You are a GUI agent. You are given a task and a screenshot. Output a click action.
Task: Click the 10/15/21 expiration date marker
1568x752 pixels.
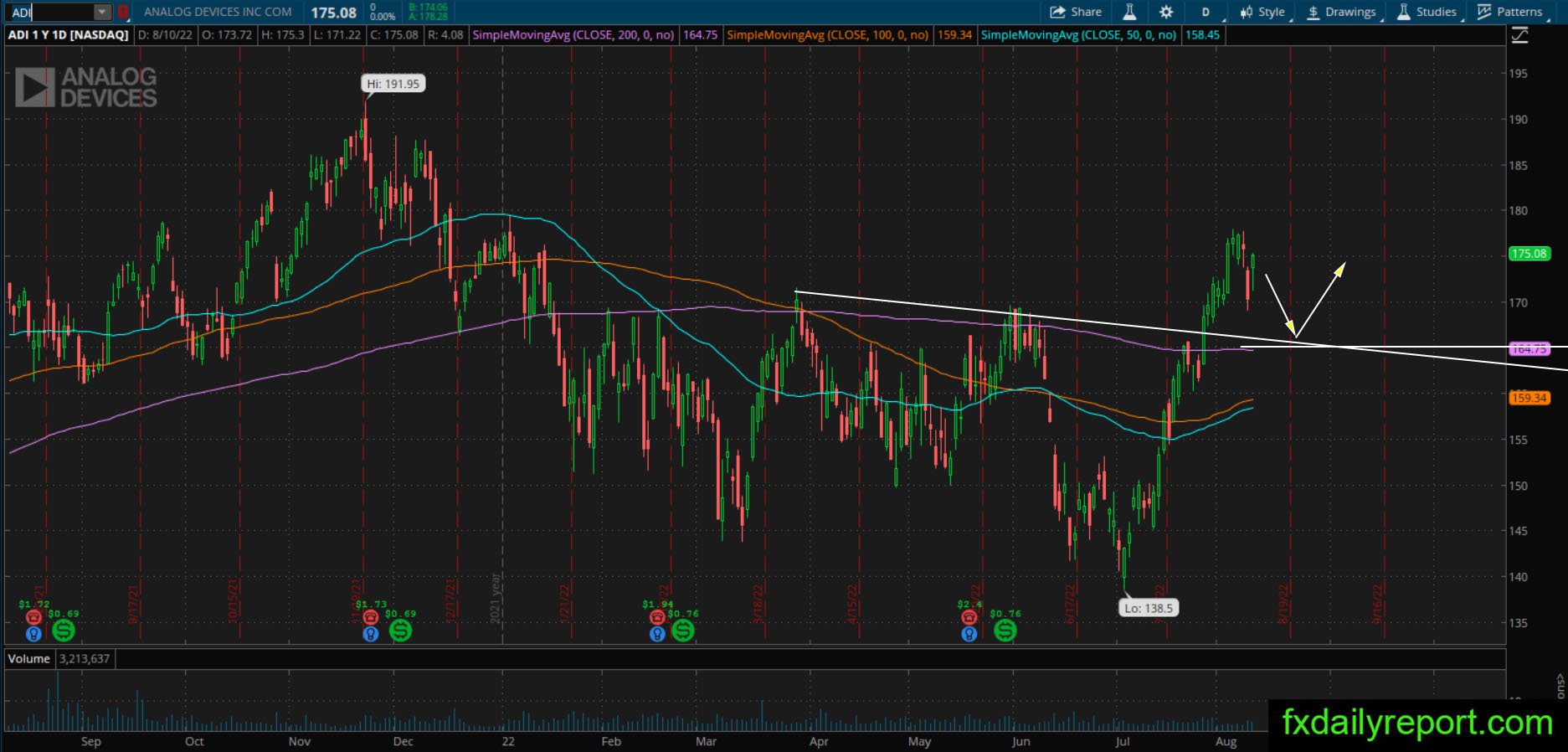234,600
